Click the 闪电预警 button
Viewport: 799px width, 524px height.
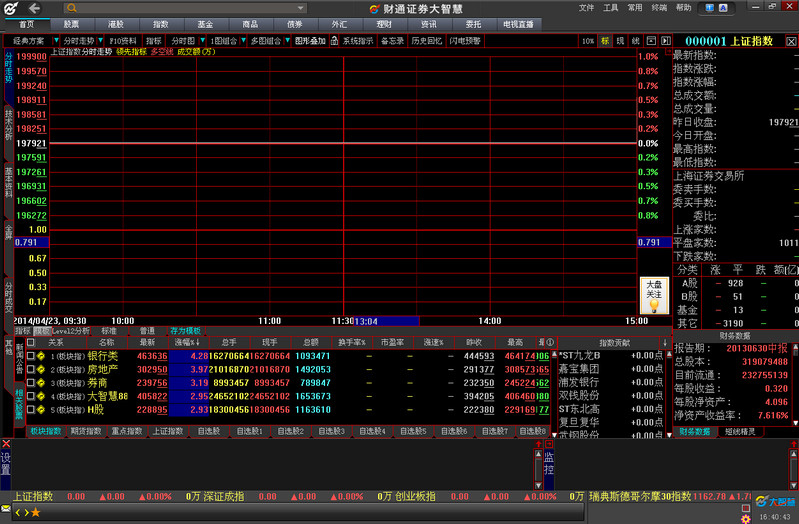pyautogui.click(x=465, y=41)
